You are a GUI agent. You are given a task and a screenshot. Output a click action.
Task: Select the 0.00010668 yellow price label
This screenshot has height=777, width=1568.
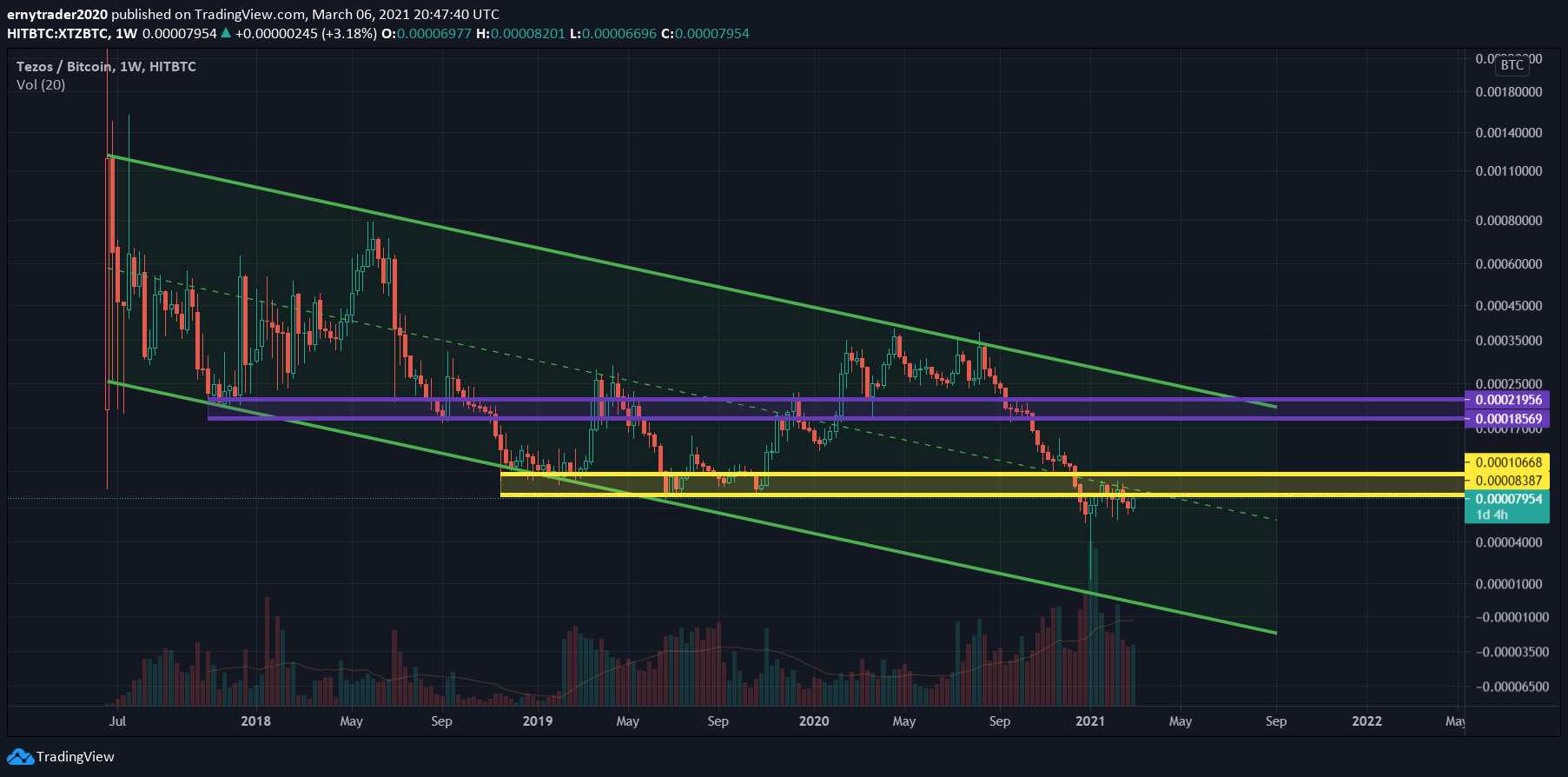pos(1507,462)
